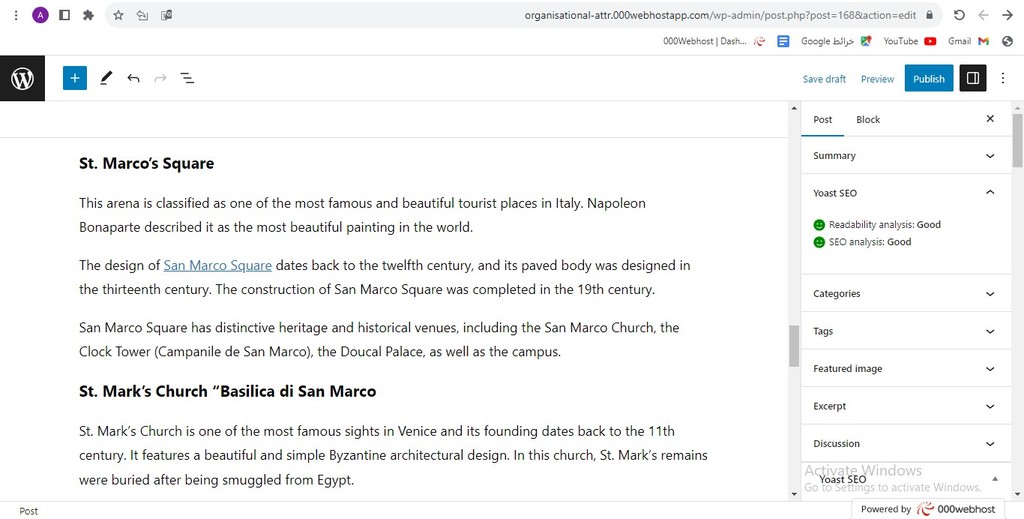Expand the Featured image panel
The width and height of the screenshot is (1024, 519).
(906, 369)
